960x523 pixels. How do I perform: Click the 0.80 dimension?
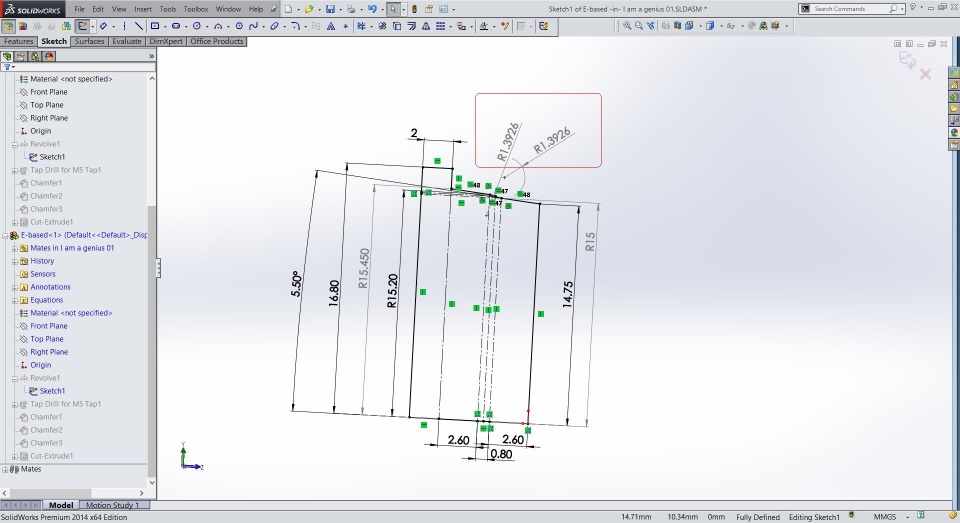(x=501, y=454)
